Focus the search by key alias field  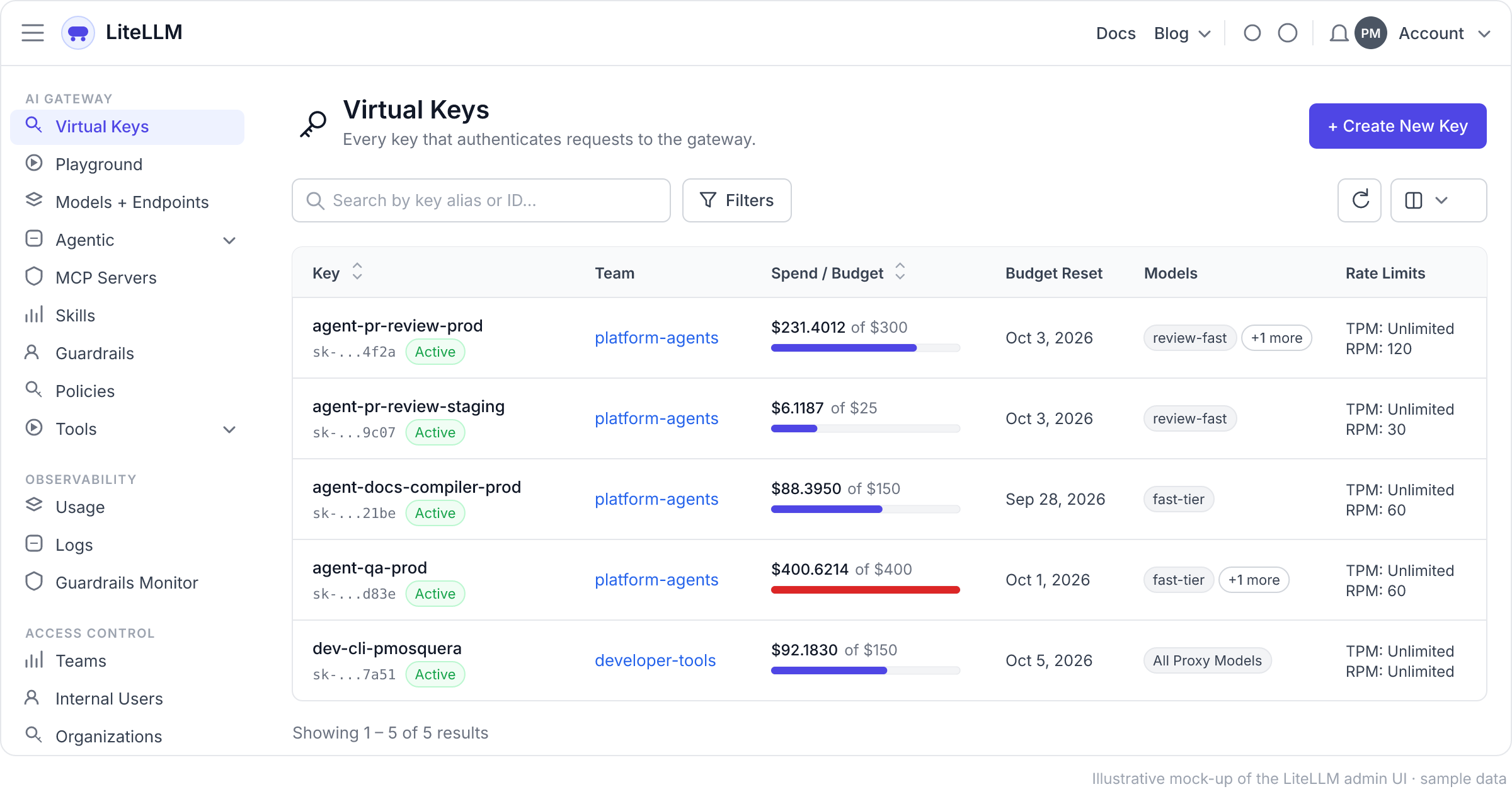tap(481, 200)
